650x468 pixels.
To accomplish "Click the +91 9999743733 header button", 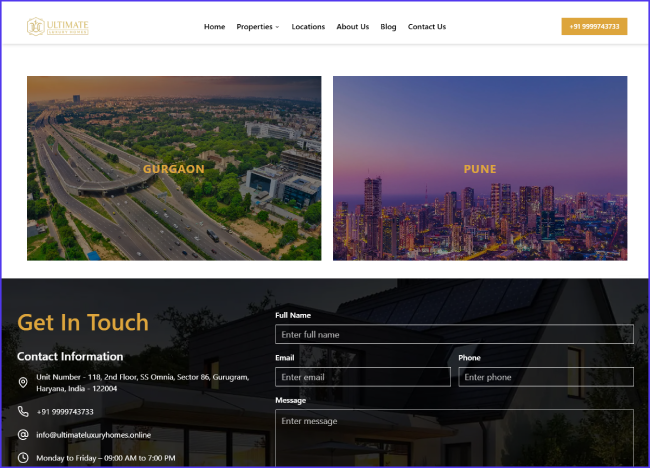I will (594, 27).
